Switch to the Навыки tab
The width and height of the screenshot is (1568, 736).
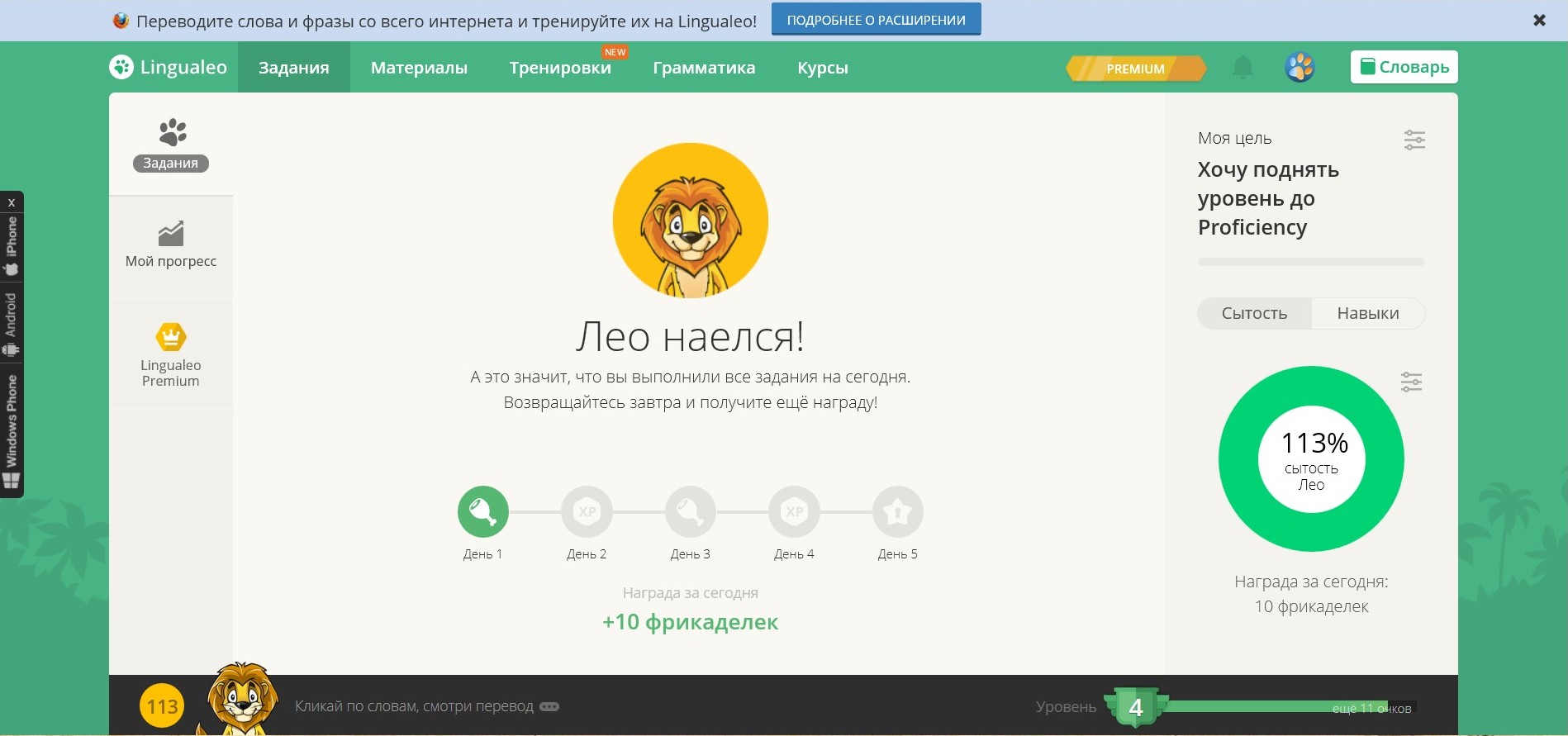click(1368, 313)
